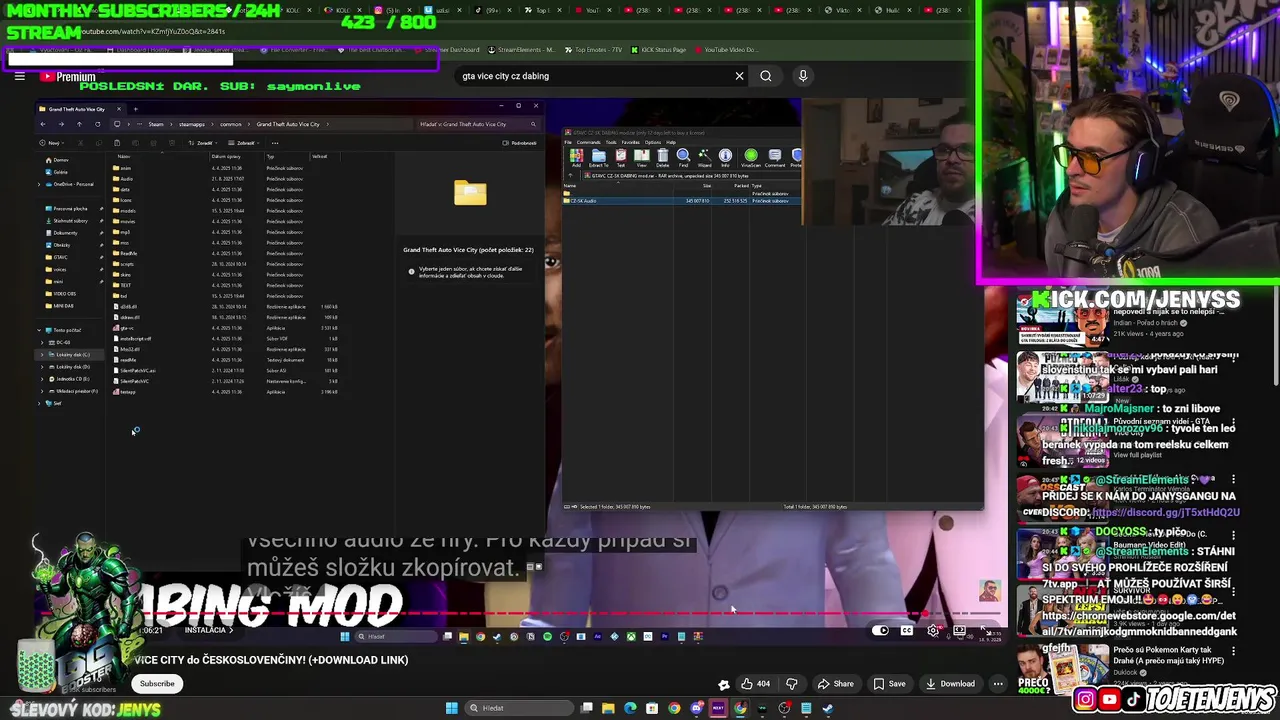Select GTAVC in Explorer sidebar
The image size is (1280, 720).
[x=61, y=257]
